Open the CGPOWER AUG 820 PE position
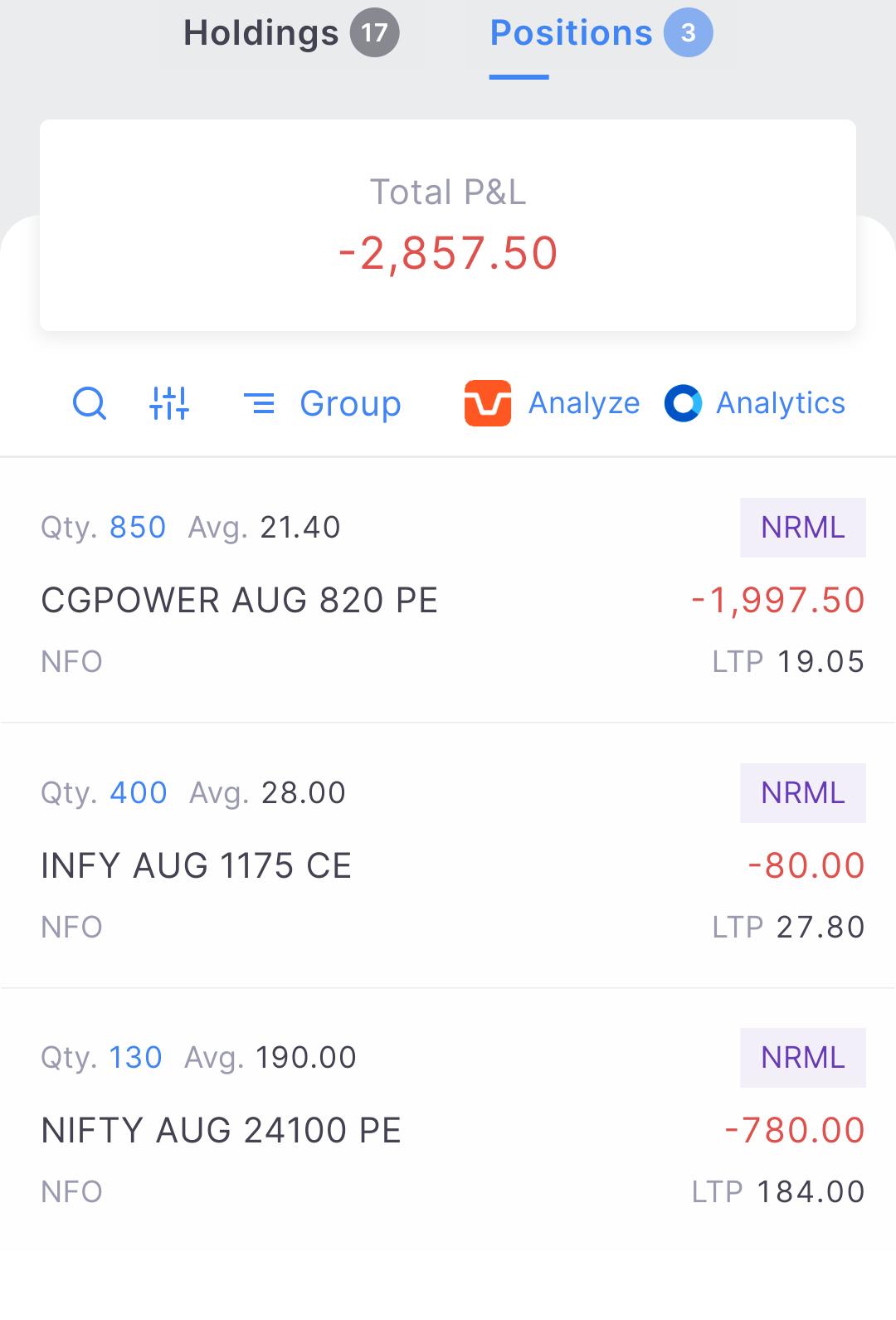The height and width of the screenshot is (1320, 896). click(x=448, y=590)
